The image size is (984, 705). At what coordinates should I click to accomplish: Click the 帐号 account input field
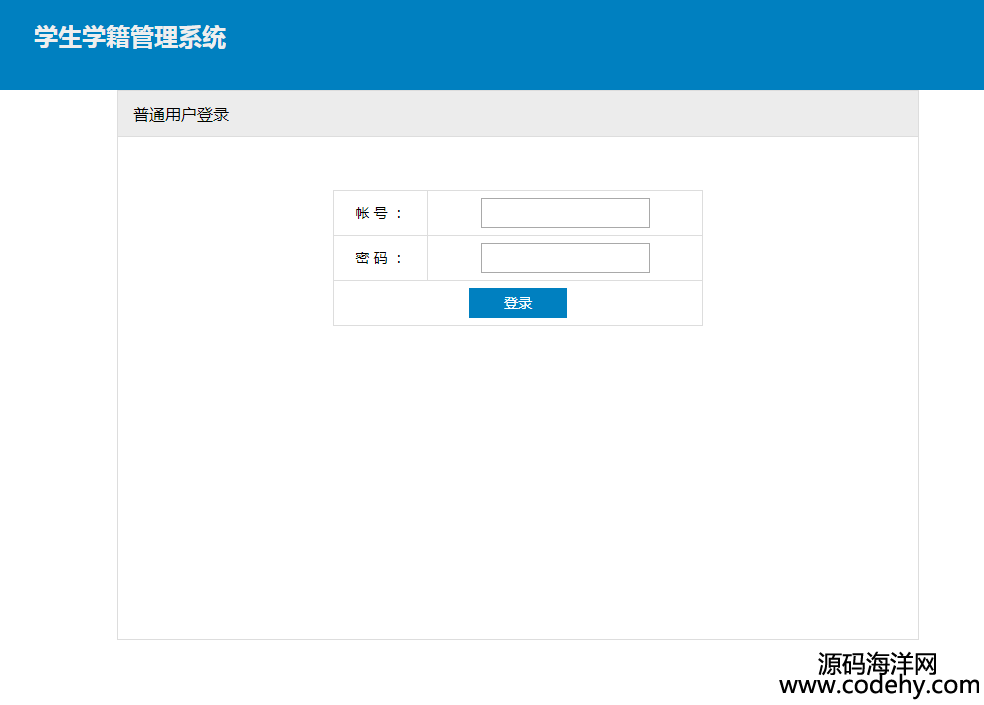click(x=565, y=213)
